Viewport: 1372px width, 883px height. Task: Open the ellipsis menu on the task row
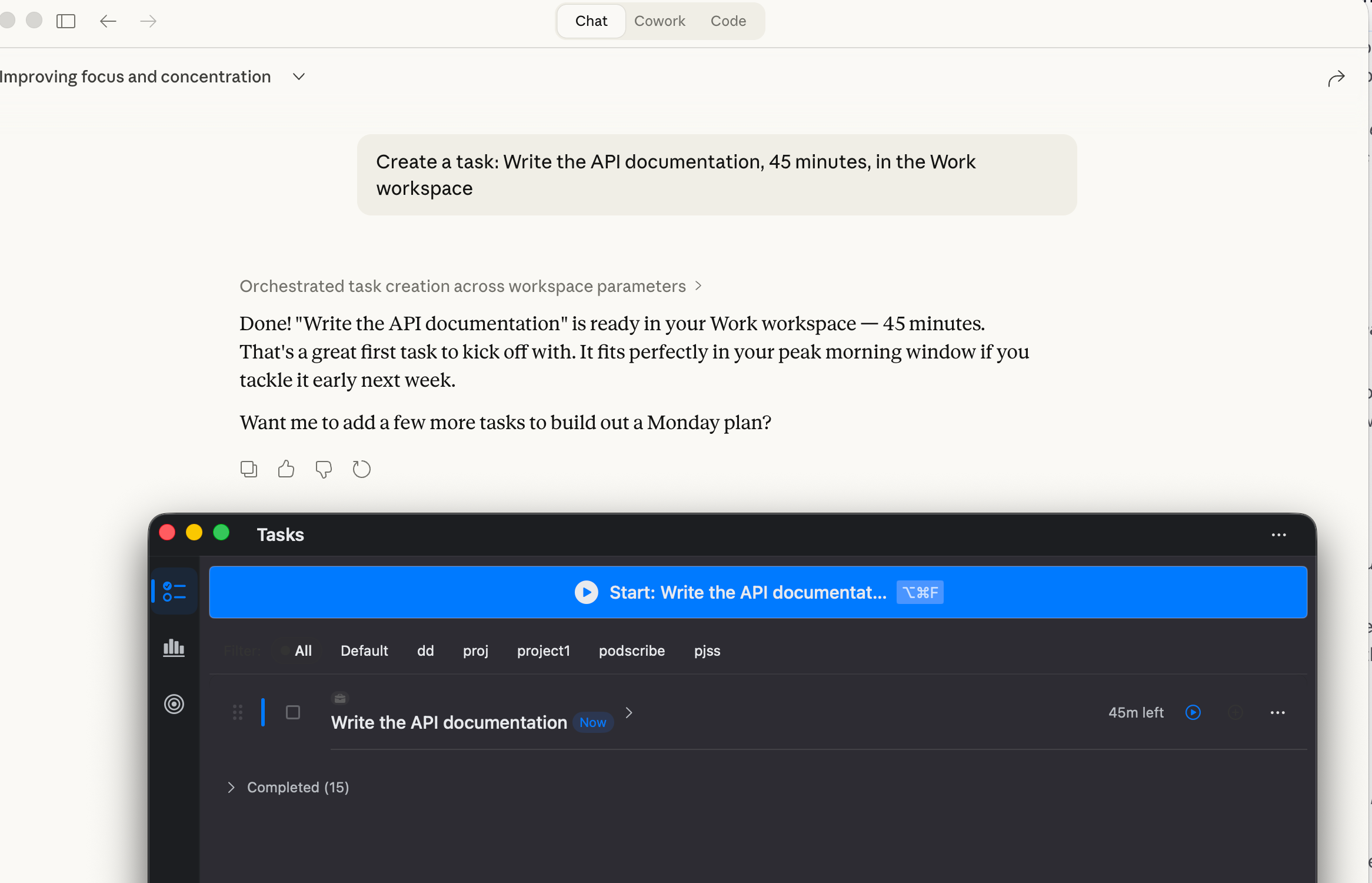click(1278, 712)
